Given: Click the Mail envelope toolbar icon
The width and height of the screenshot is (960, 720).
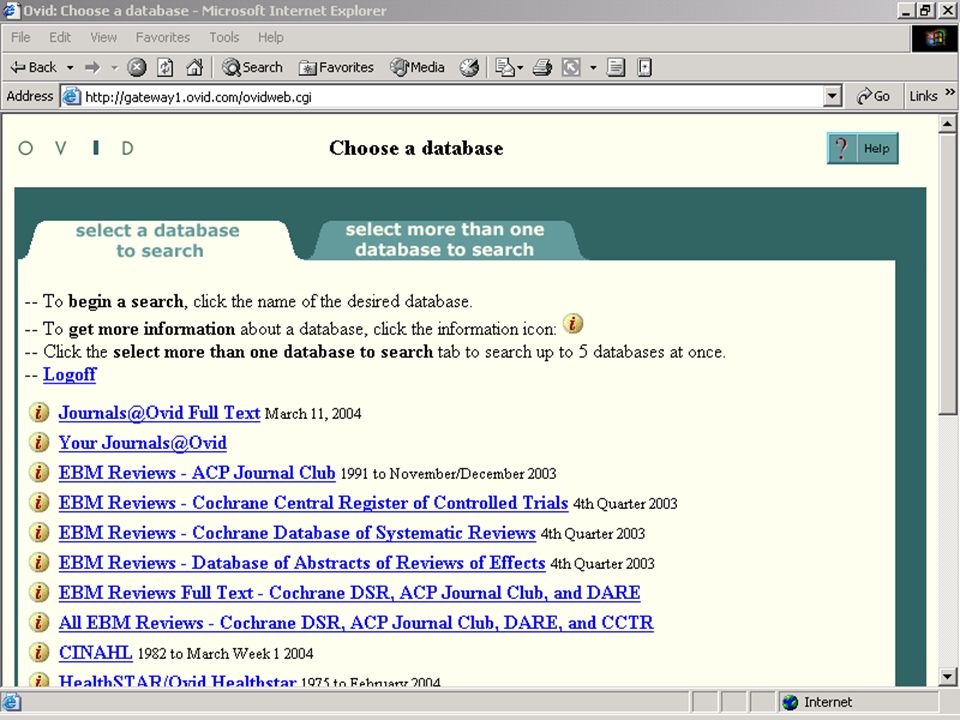Looking at the screenshot, I should point(504,67).
